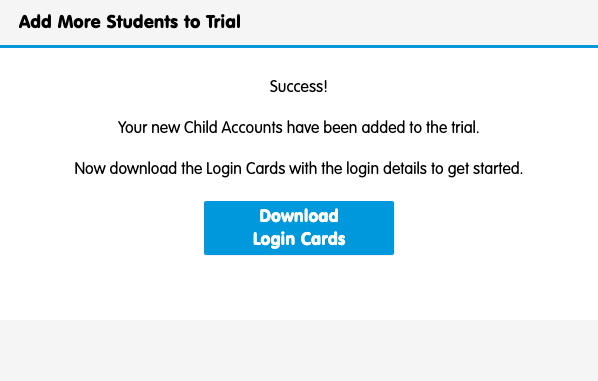Click the blue divider line under the header
598x381 pixels.
point(299,47)
